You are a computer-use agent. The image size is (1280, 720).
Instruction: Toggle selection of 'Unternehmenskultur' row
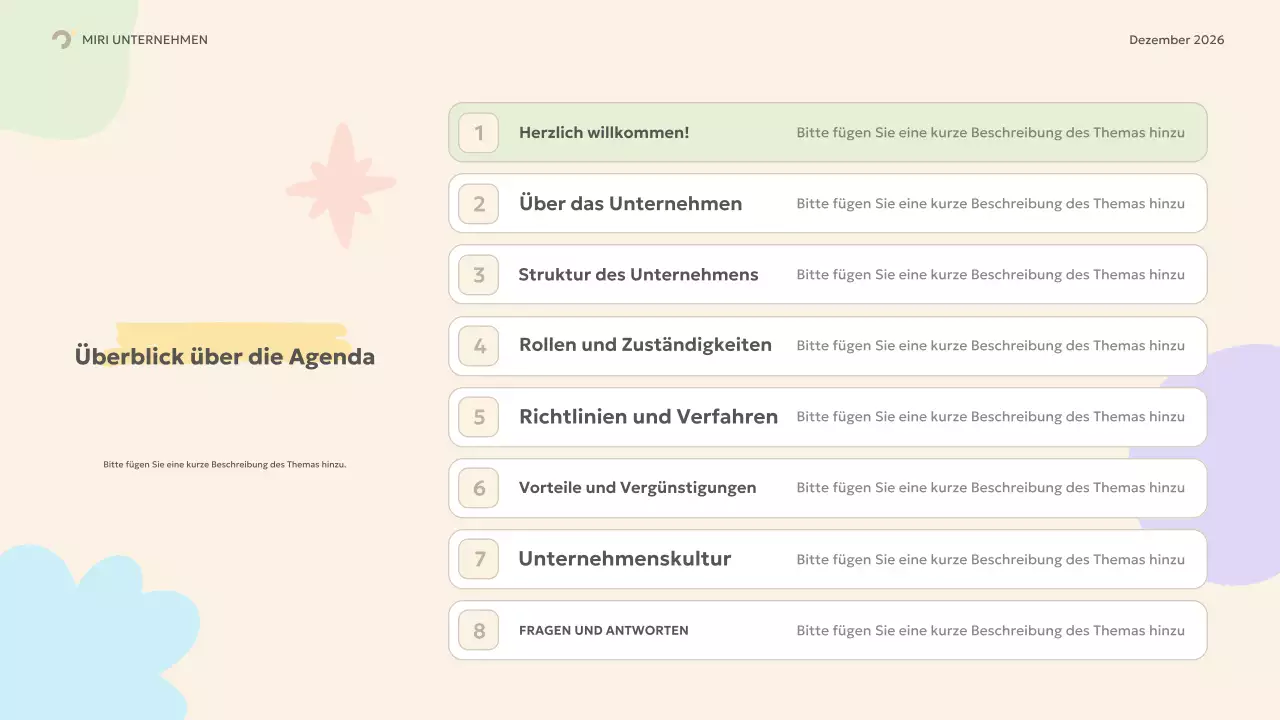(x=827, y=559)
